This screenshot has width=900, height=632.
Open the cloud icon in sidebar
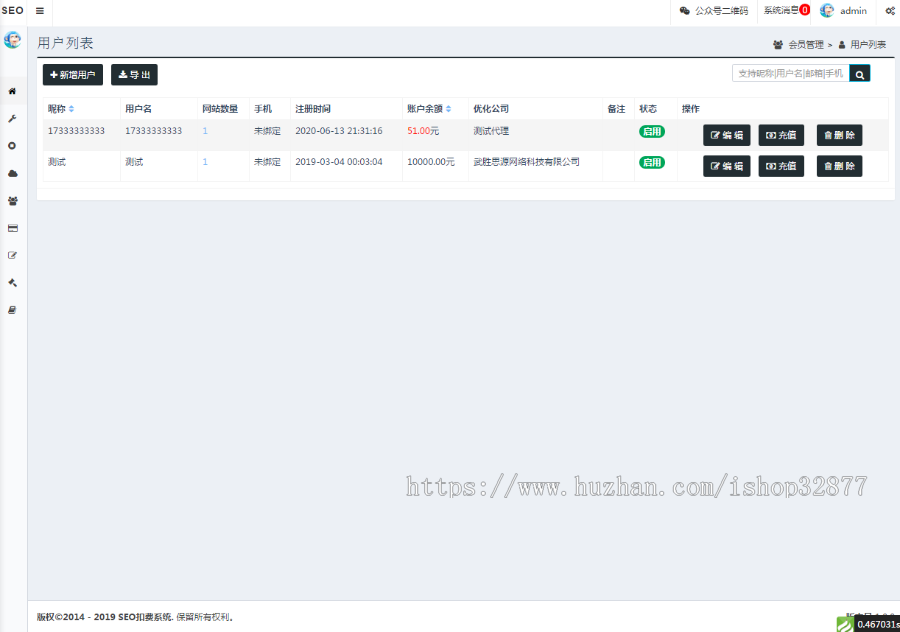(13, 173)
